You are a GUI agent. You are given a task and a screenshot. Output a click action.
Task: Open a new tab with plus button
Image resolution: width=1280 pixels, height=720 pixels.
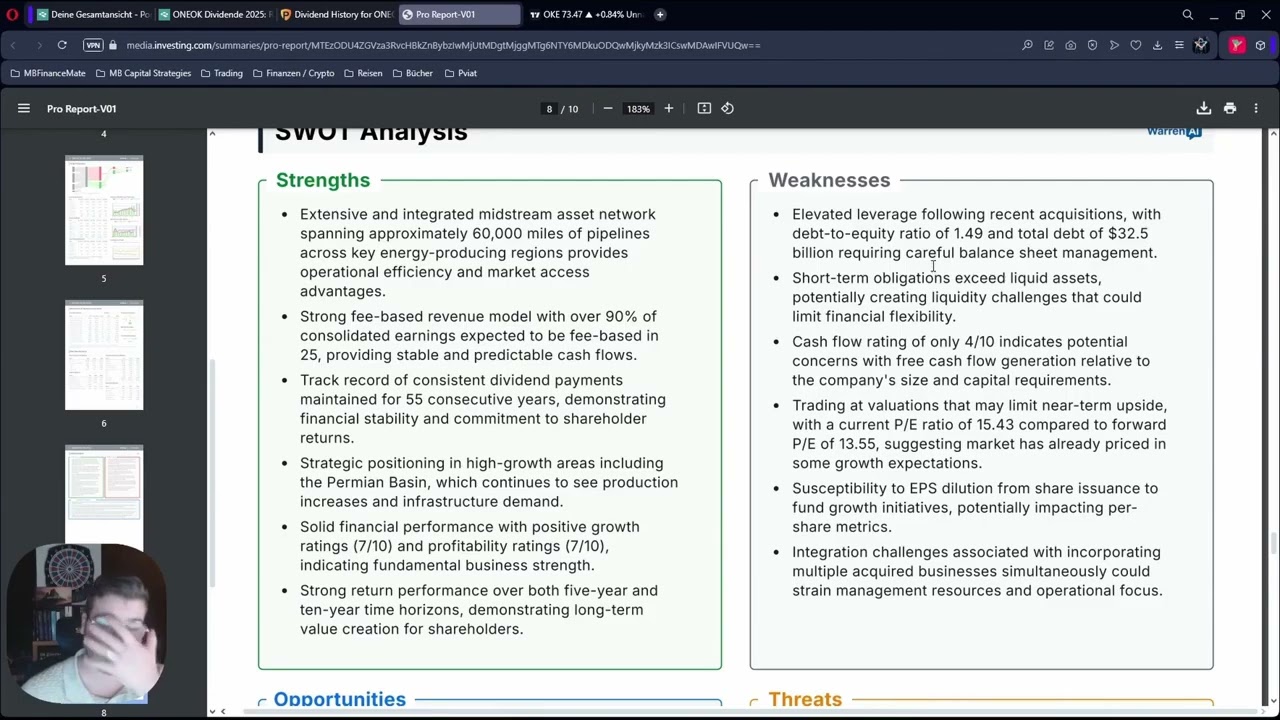click(x=660, y=15)
